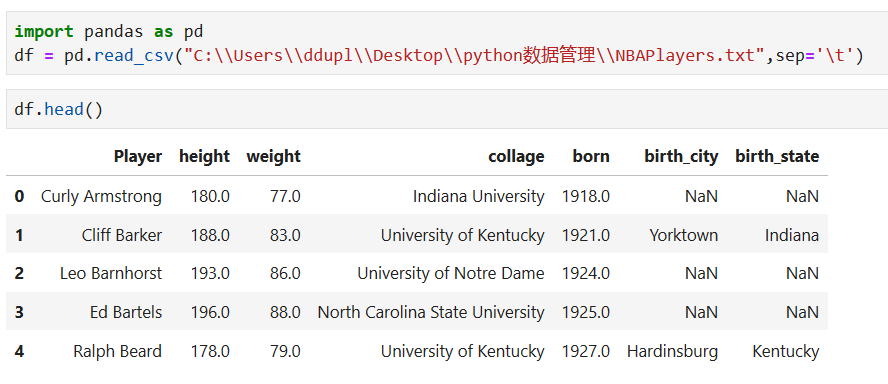Select the Curly Armstrong cell

[x=101, y=197]
